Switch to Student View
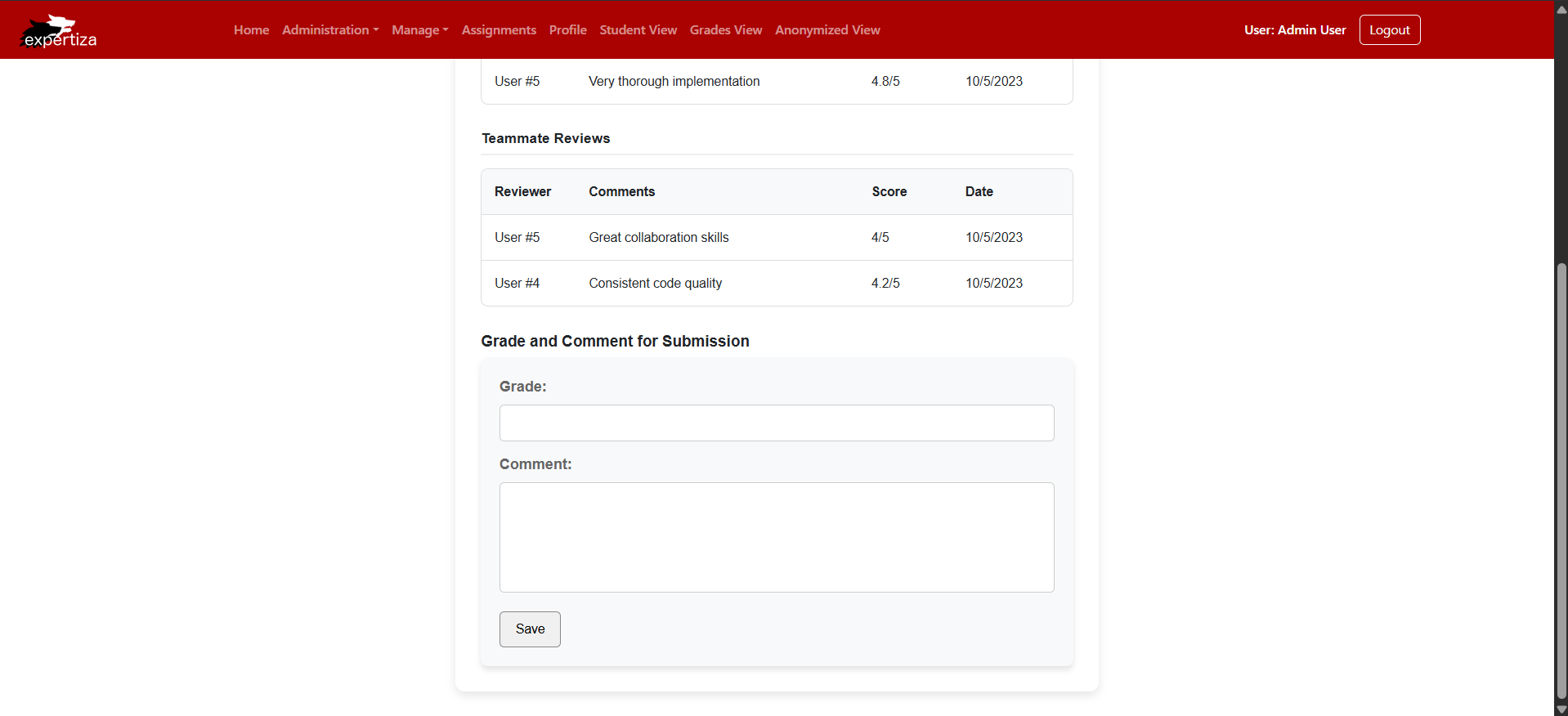Image resolution: width=1568 pixels, height=716 pixels. (x=638, y=30)
